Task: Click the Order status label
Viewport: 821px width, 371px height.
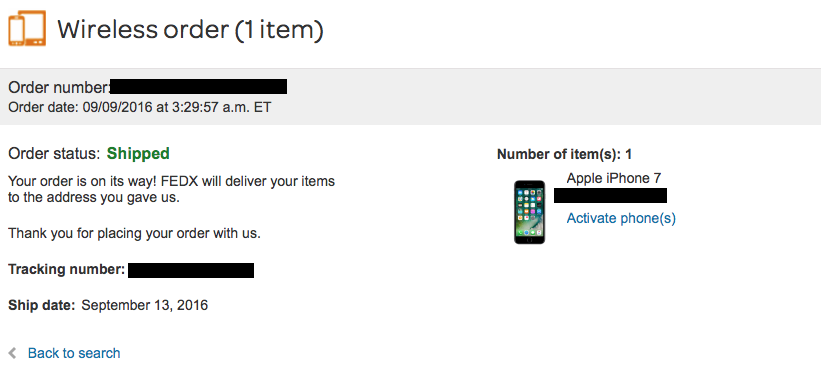Action: [54, 153]
